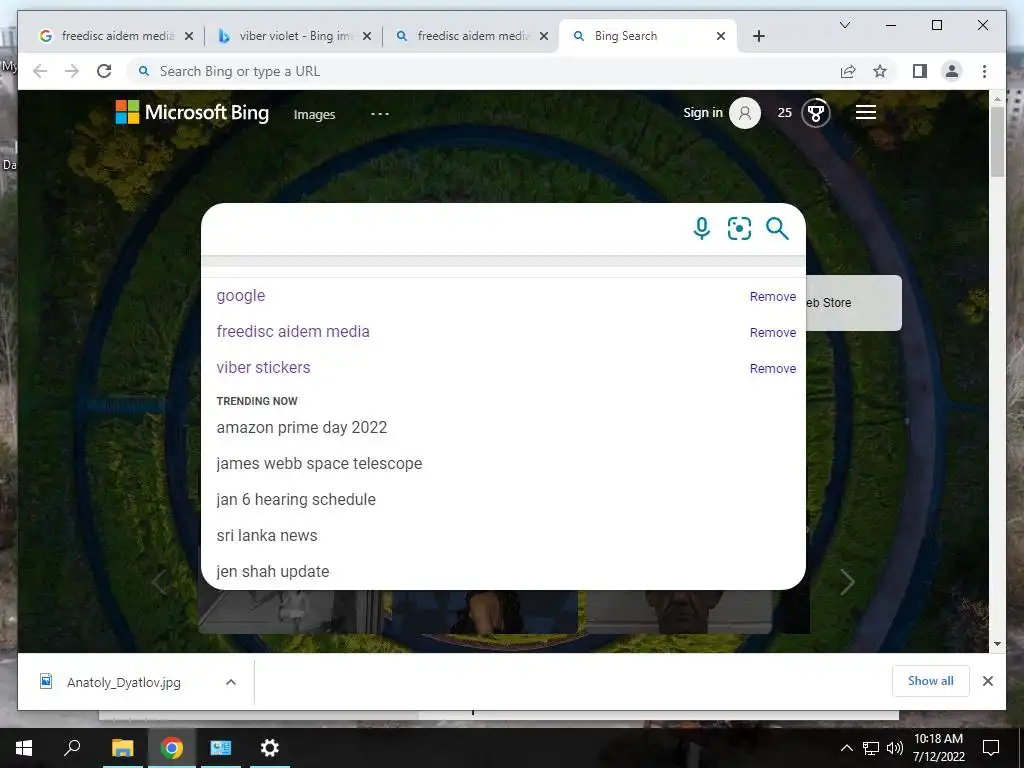This screenshot has width=1024, height=768.
Task: Open the three-dots more menu next to Images
Action: pyautogui.click(x=379, y=114)
